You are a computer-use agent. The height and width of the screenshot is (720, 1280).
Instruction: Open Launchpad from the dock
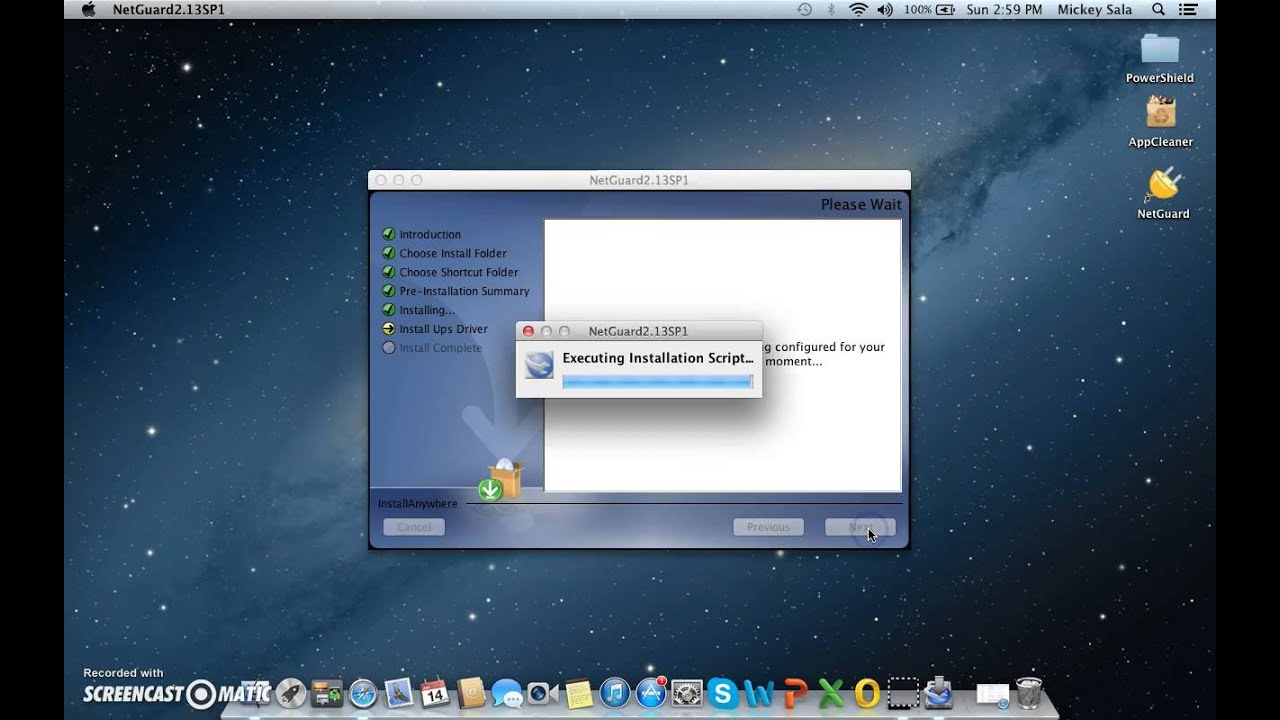[x=290, y=693]
